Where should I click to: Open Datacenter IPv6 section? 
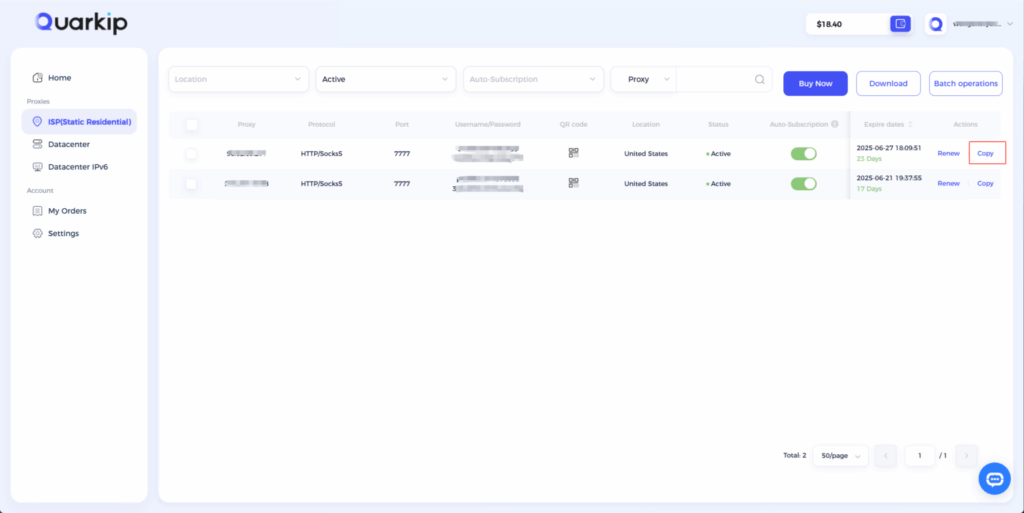click(79, 167)
